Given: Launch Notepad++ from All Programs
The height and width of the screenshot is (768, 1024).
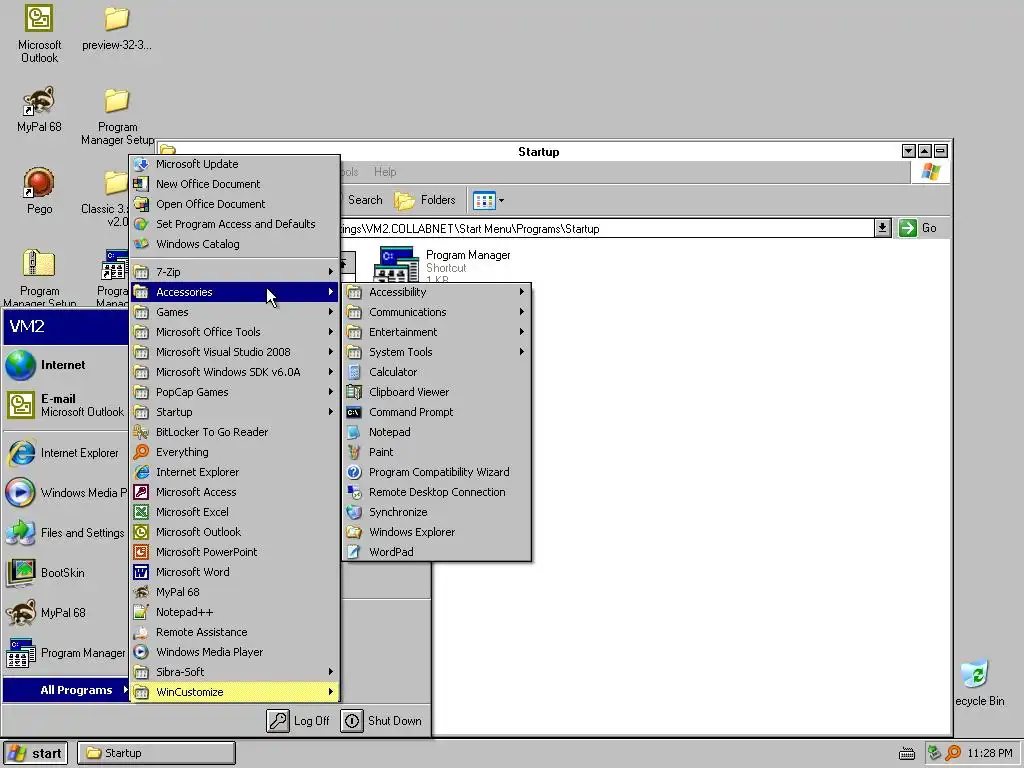Looking at the screenshot, I should coord(235,612).
